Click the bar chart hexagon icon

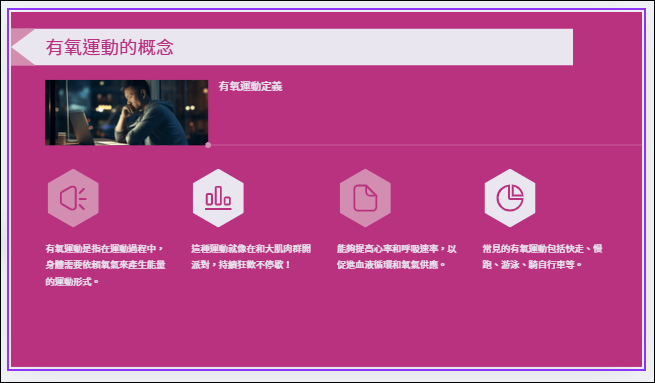218,198
